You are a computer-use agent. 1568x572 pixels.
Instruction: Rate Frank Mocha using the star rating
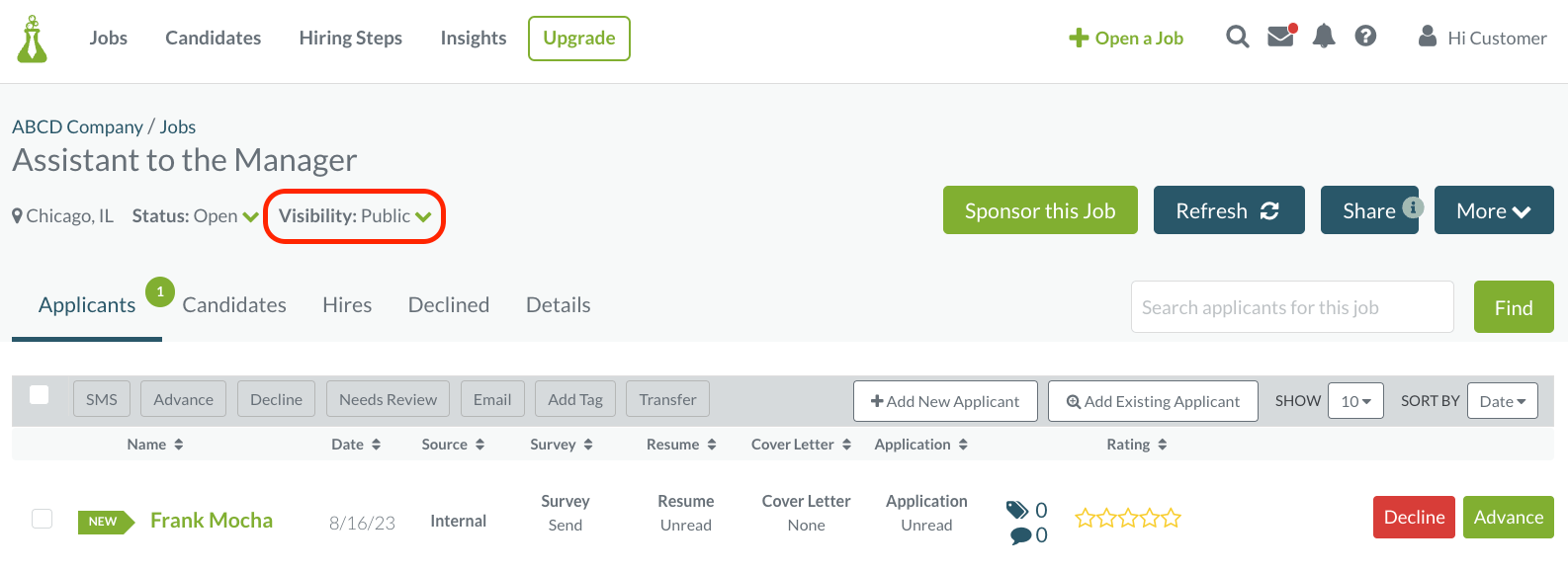(x=1127, y=517)
